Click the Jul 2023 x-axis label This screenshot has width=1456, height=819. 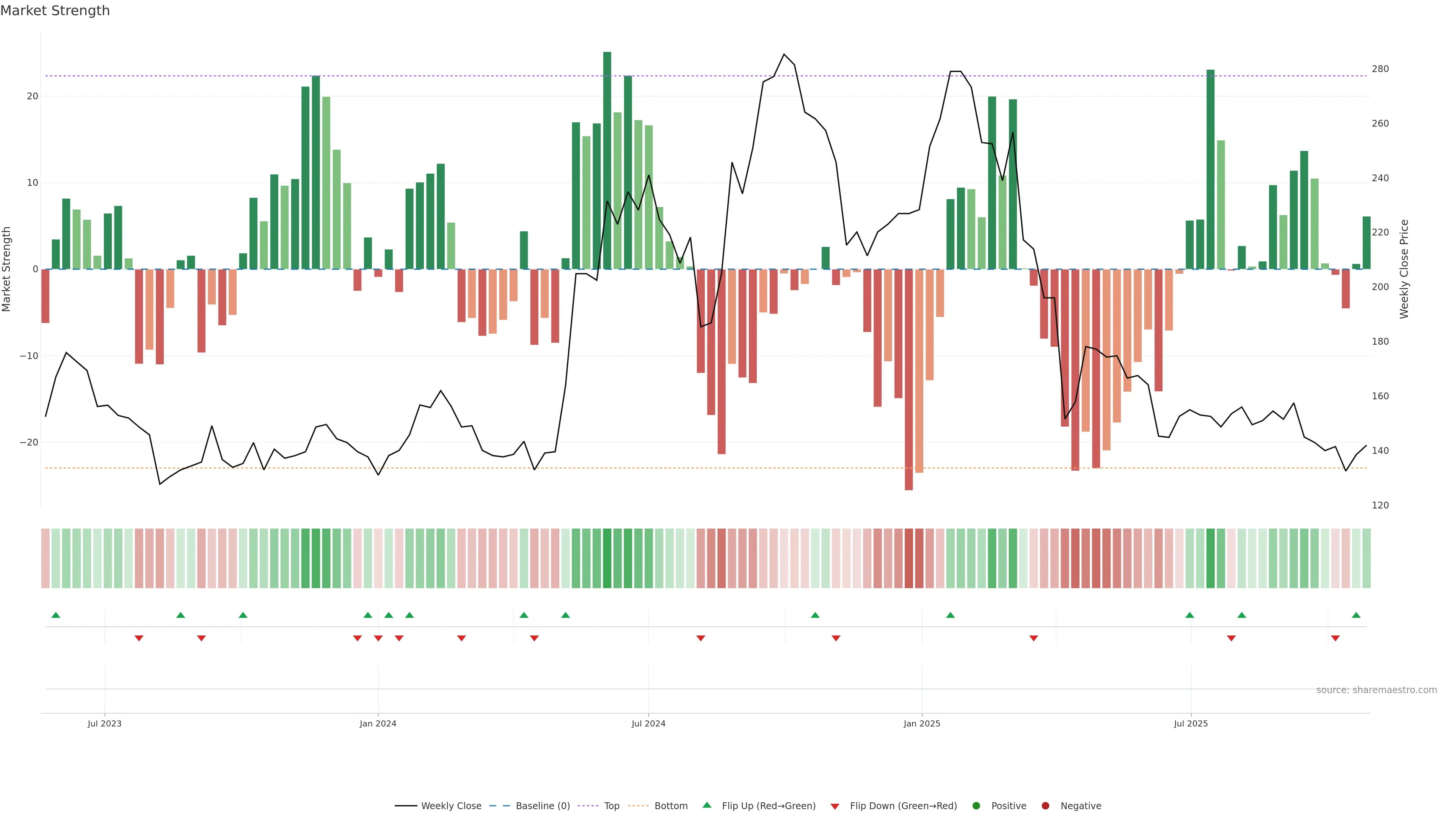click(x=105, y=723)
